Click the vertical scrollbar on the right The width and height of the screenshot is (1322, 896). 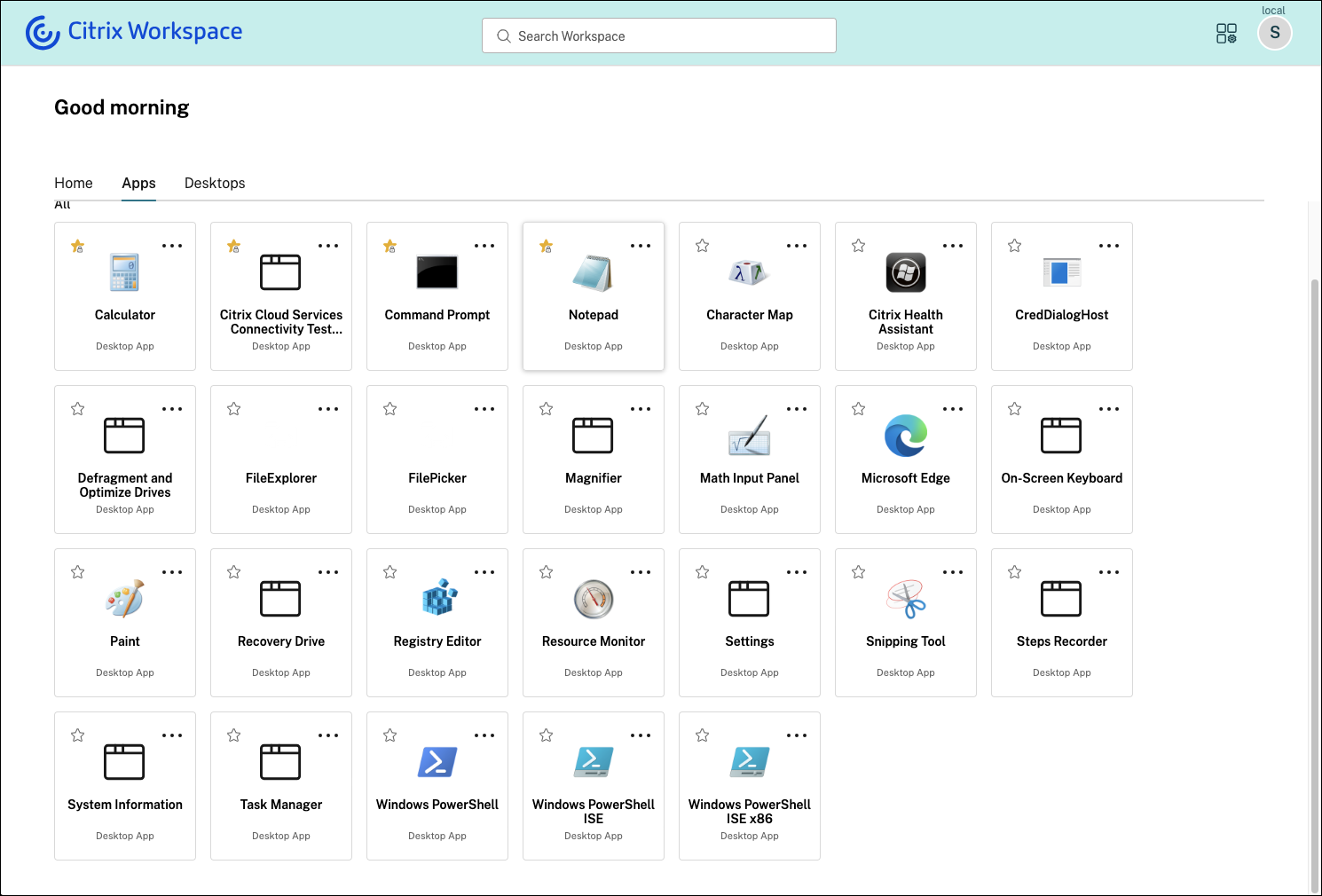[x=1315, y=586]
